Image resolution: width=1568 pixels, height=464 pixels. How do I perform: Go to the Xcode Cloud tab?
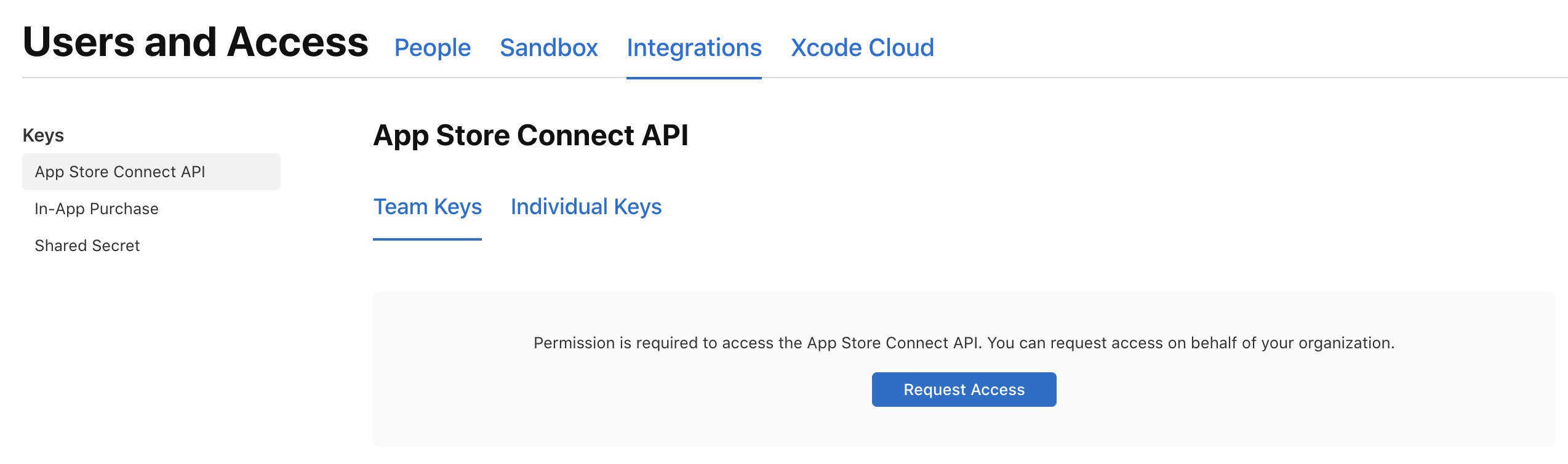pos(862,48)
